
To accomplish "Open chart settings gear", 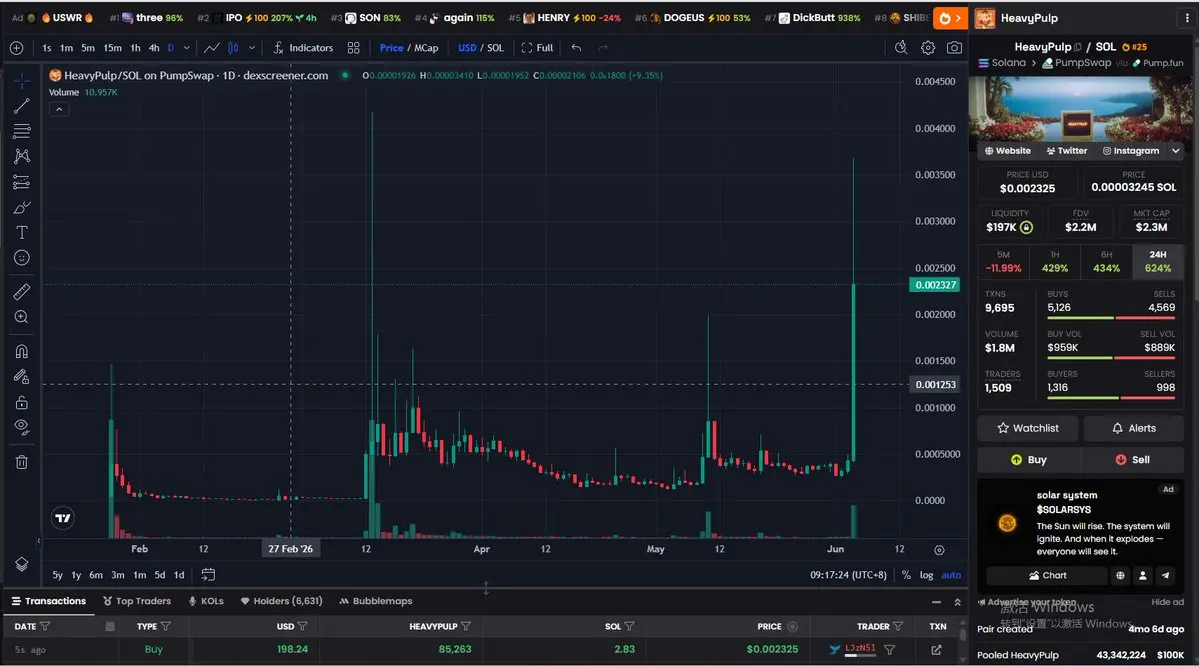I will [928, 47].
